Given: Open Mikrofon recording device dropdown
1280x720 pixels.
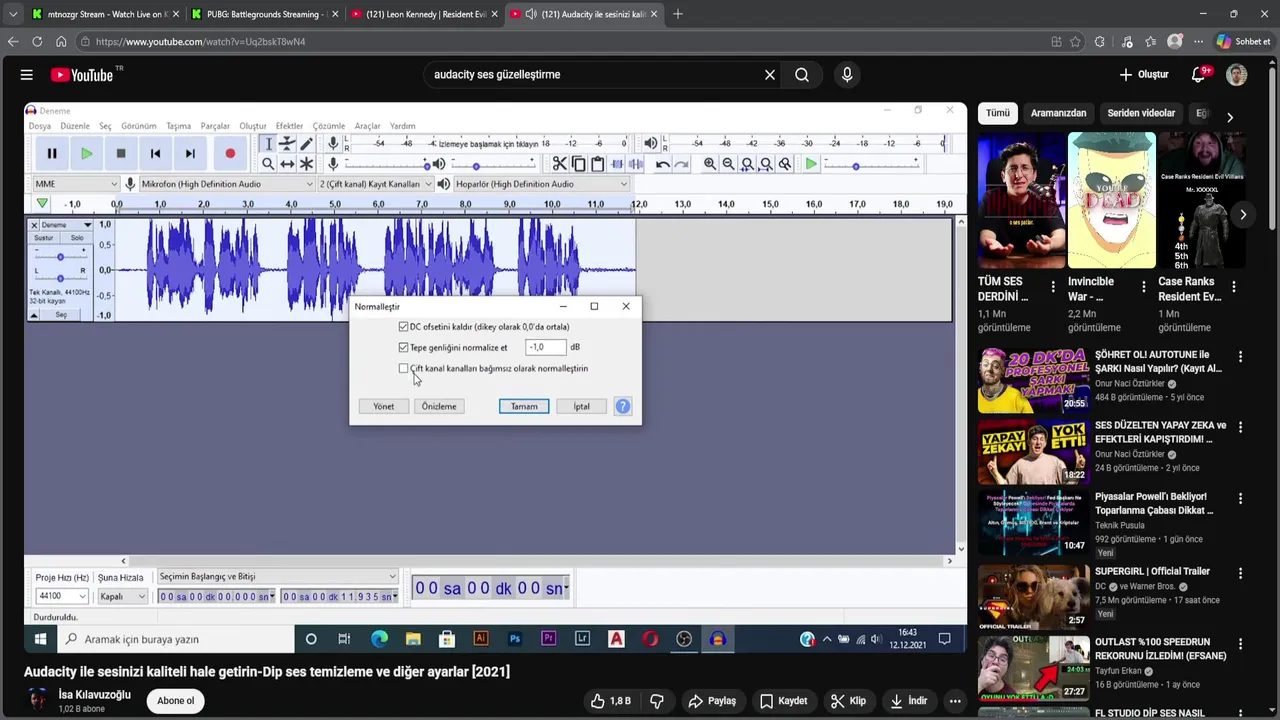Looking at the screenshot, I should (227, 184).
